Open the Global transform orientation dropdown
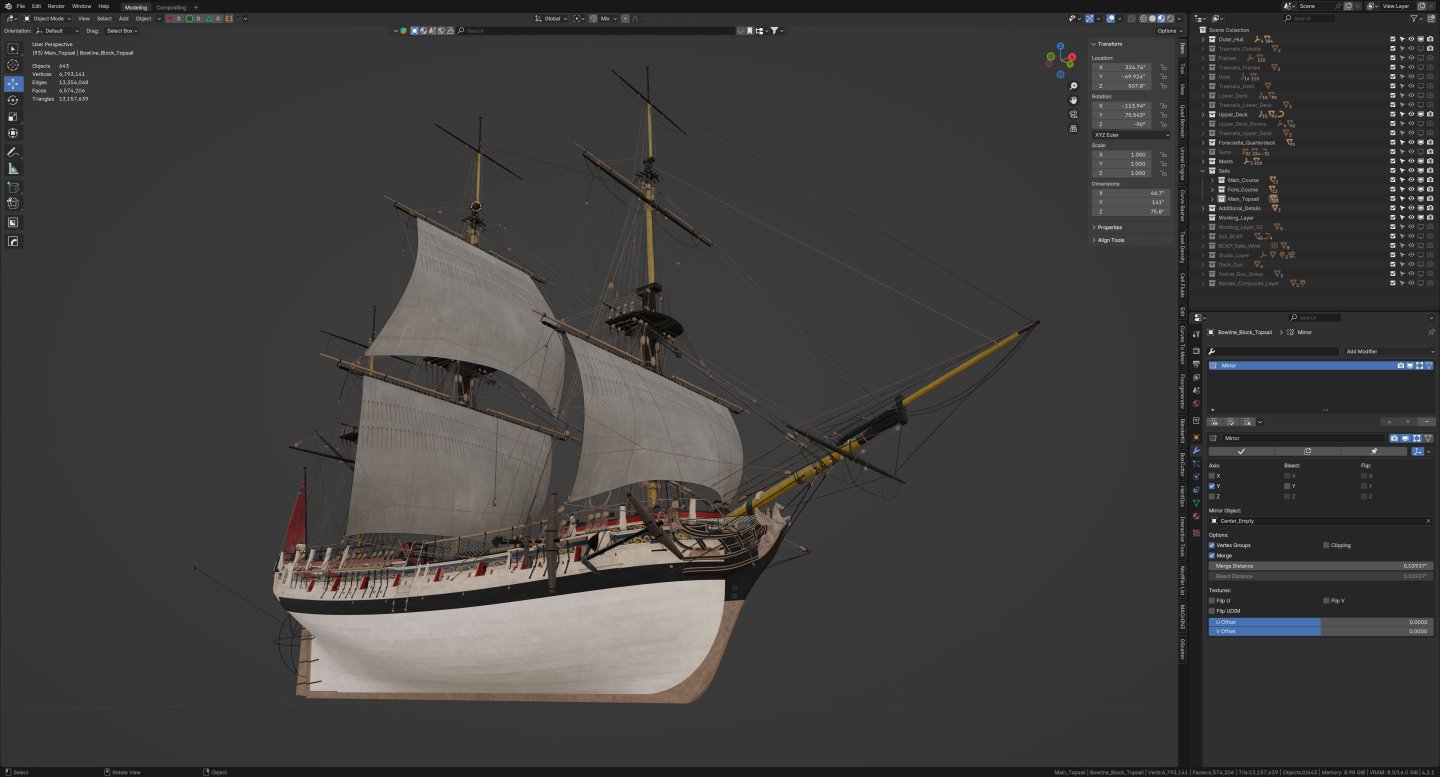 click(x=550, y=18)
